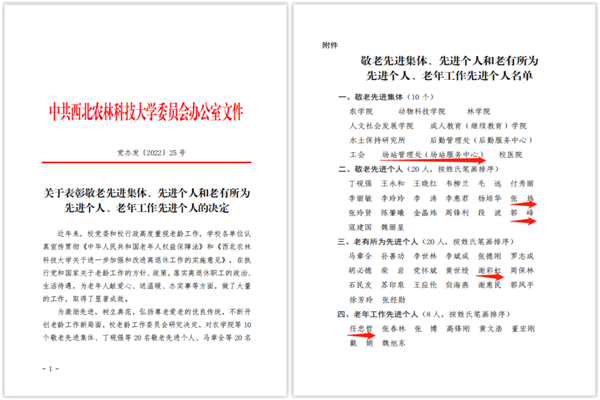The image size is (600, 400).
Task: Select the entry 水土保持研究所
Action: tap(377, 140)
